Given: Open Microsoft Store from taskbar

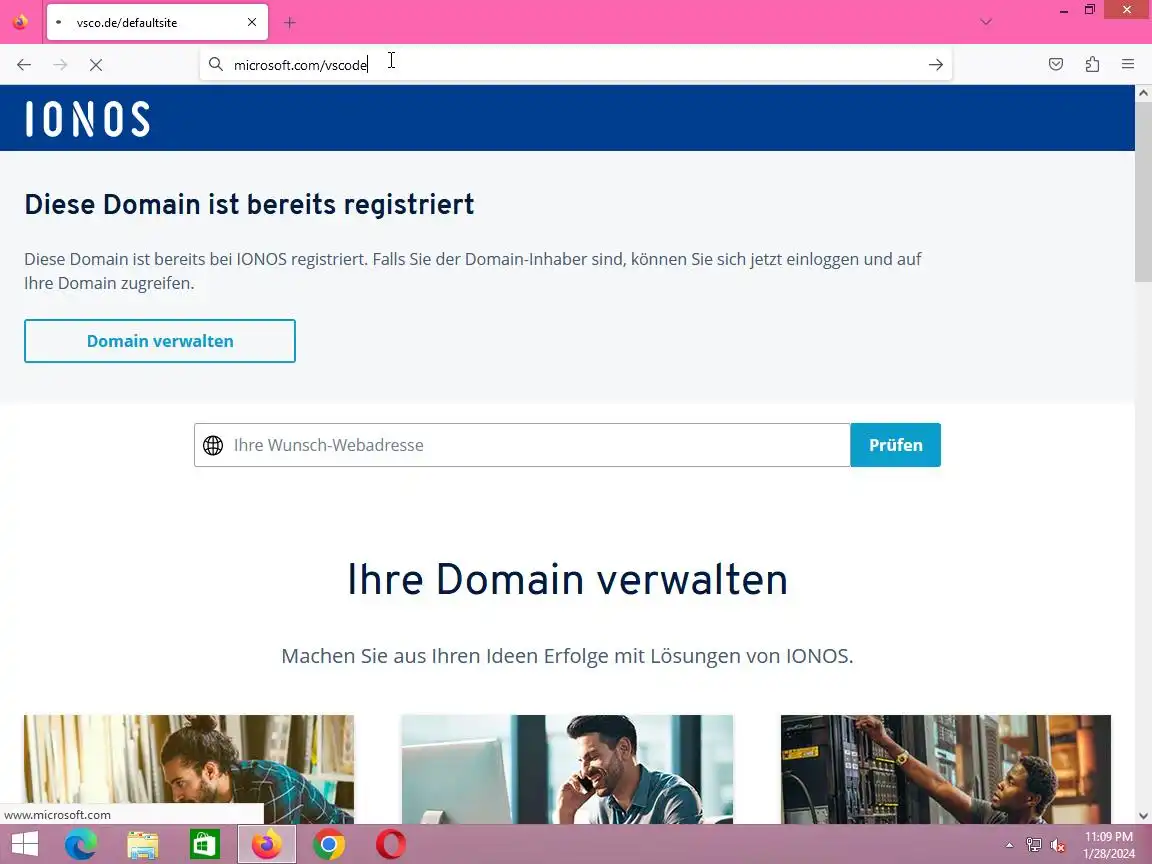Looking at the screenshot, I should point(204,844).
